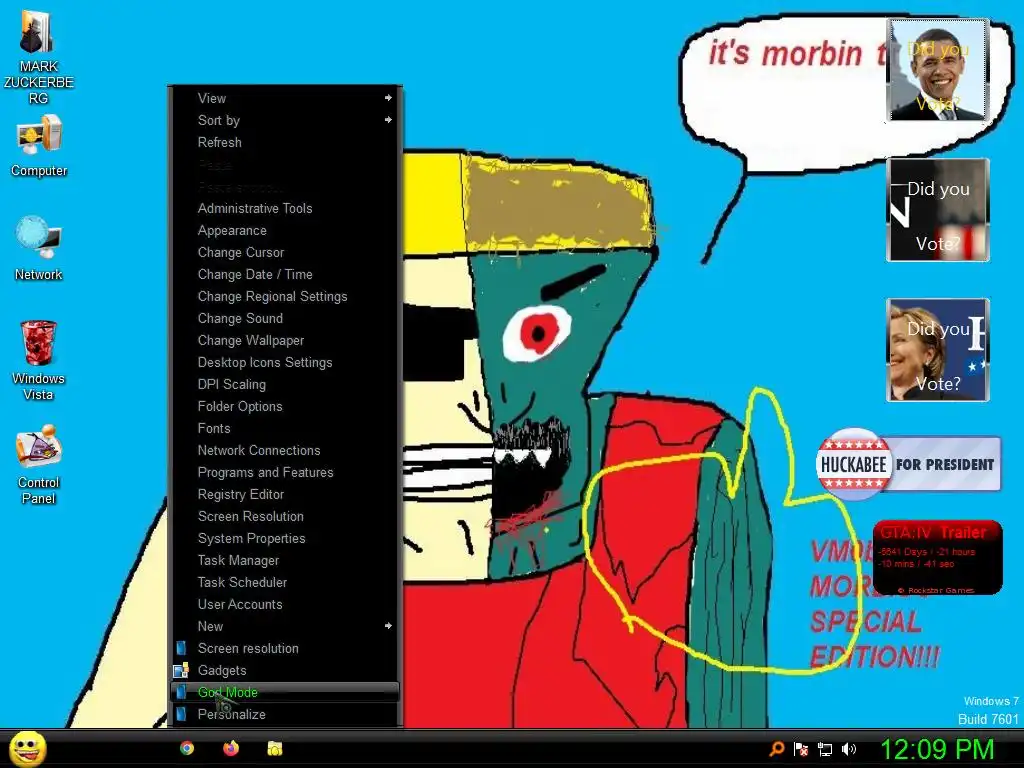Click the GTA:IV Trailer countdown gadget
This screenshot has height=768, width=1024.
tap(937, 558)
